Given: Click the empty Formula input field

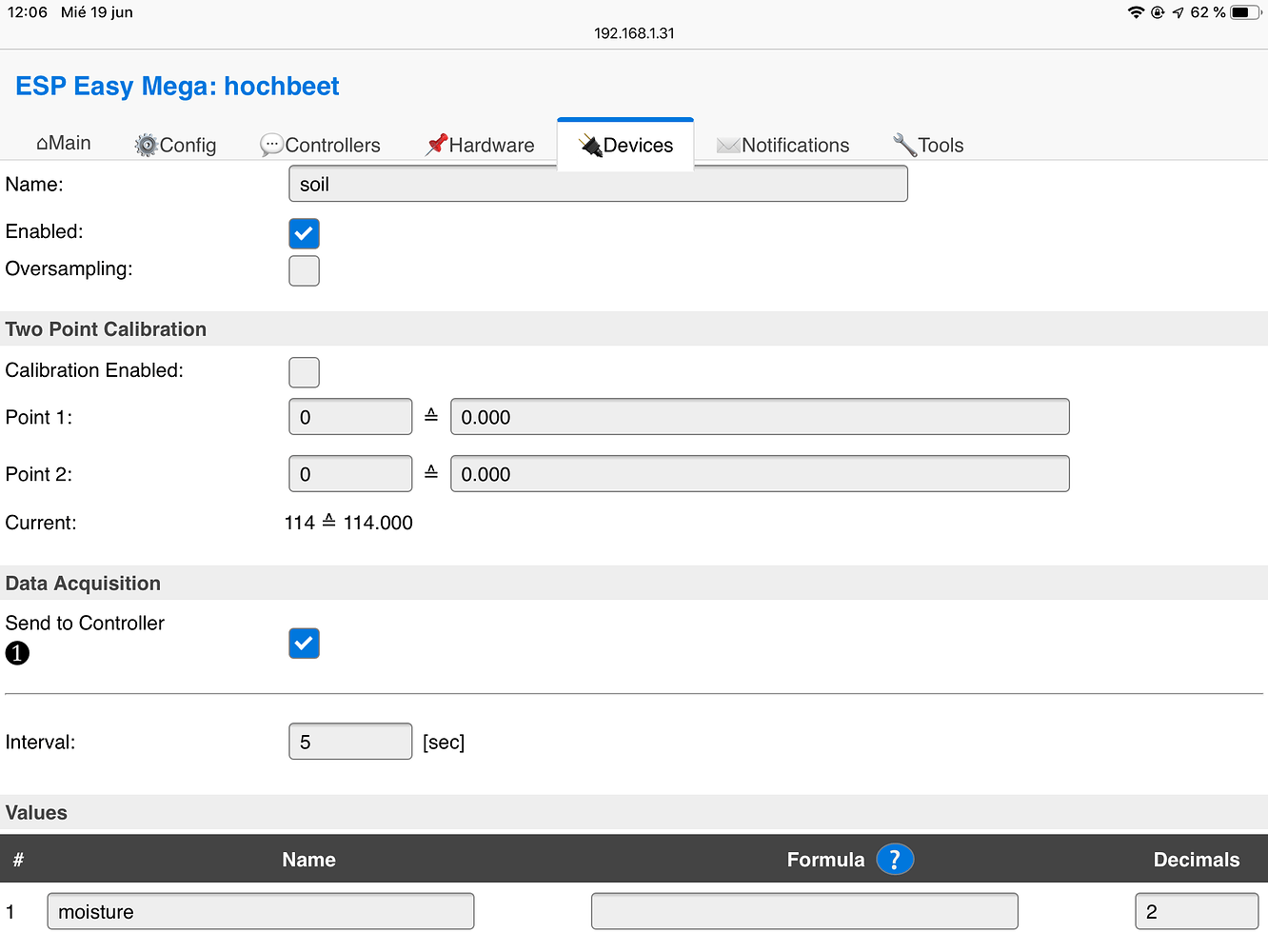Looking at the screenshot, I should pyautogui.click(x=804, y=911).
